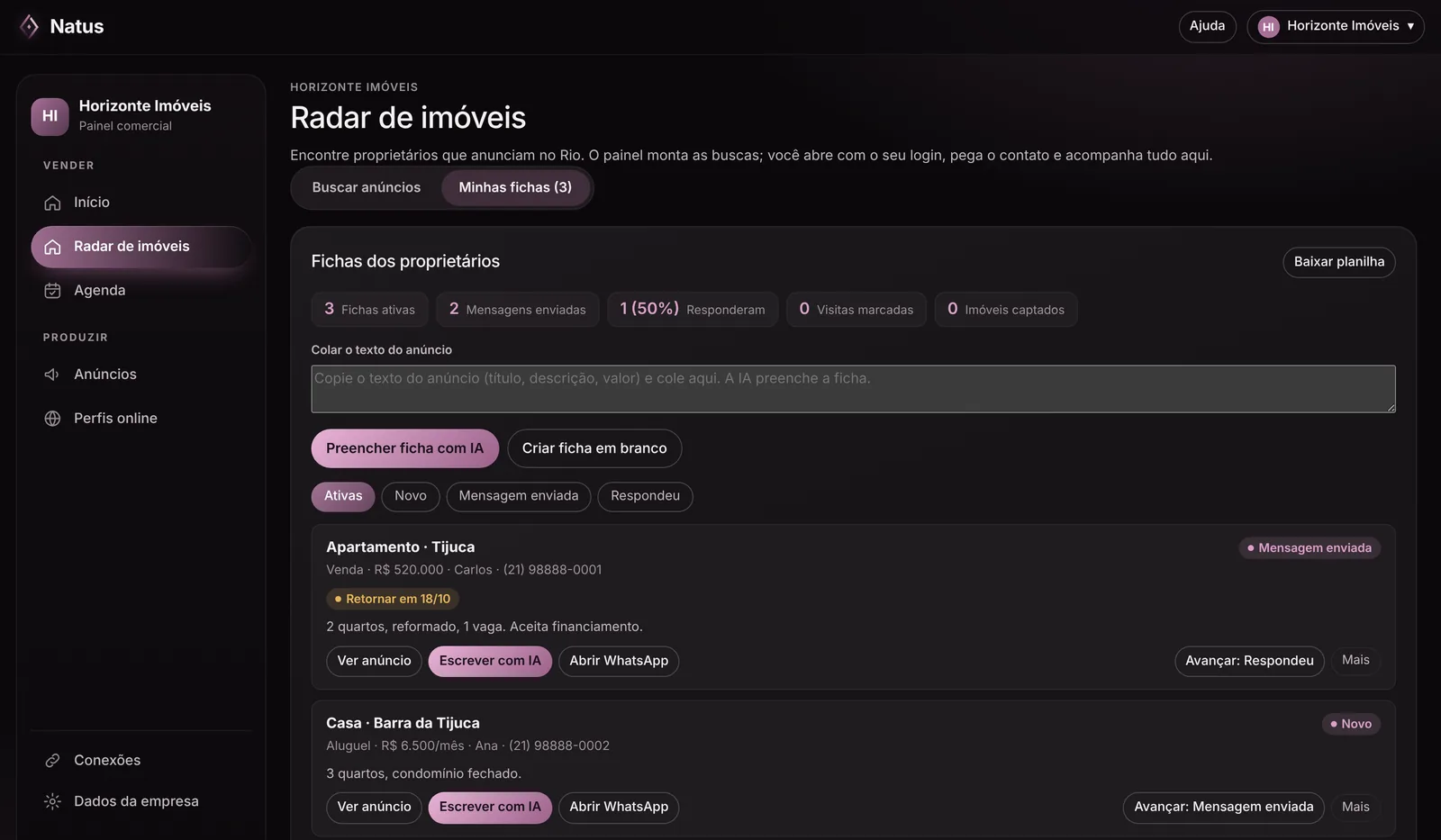Image resolution: width=1441 pixels, height=840 pixels.
Task: Open Perfis online section
Action: pyautogui.click(x=140, y=419)
